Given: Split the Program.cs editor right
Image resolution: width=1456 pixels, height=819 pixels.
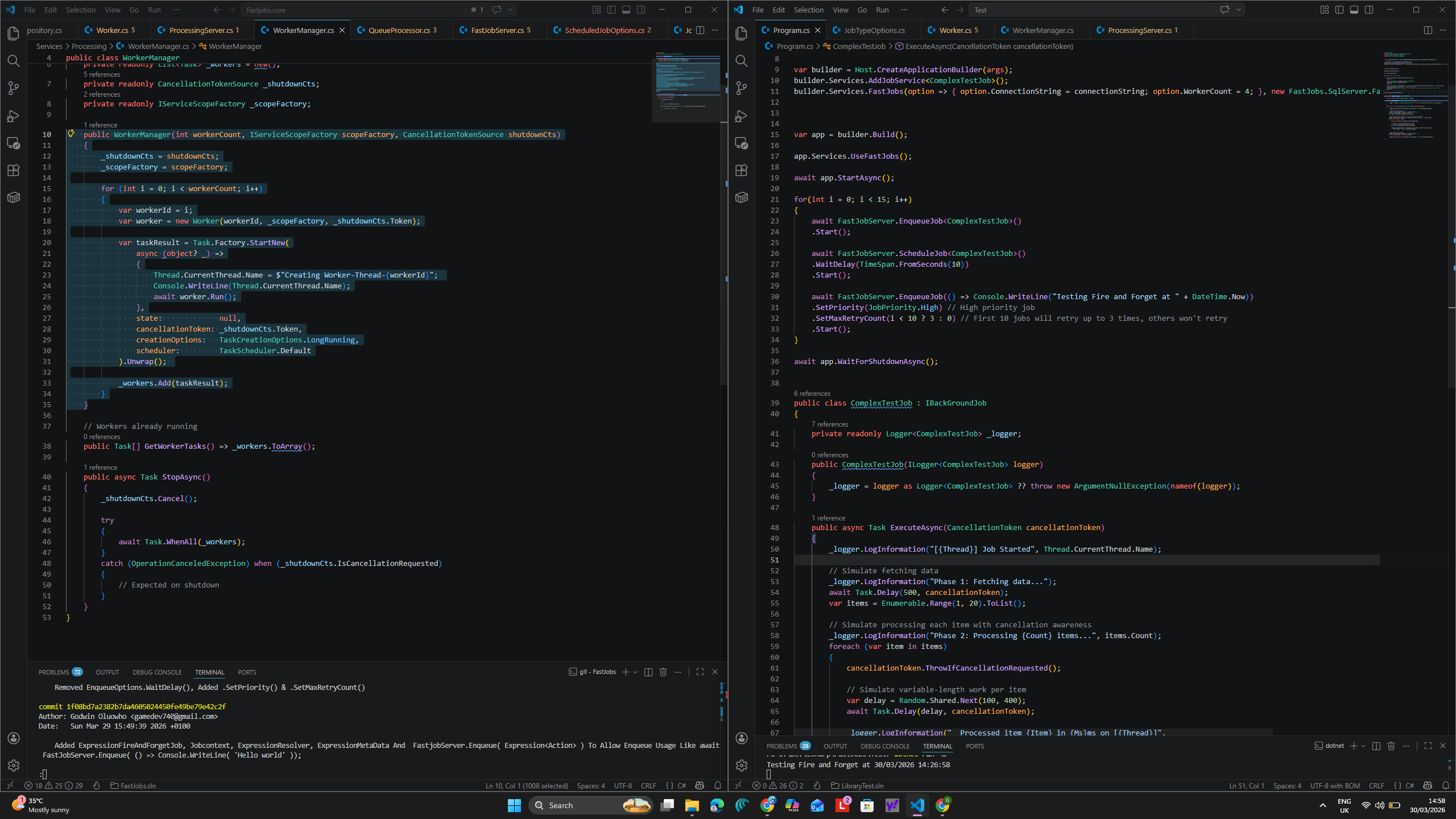Looking at the screenshot, I should (1428, 30).
